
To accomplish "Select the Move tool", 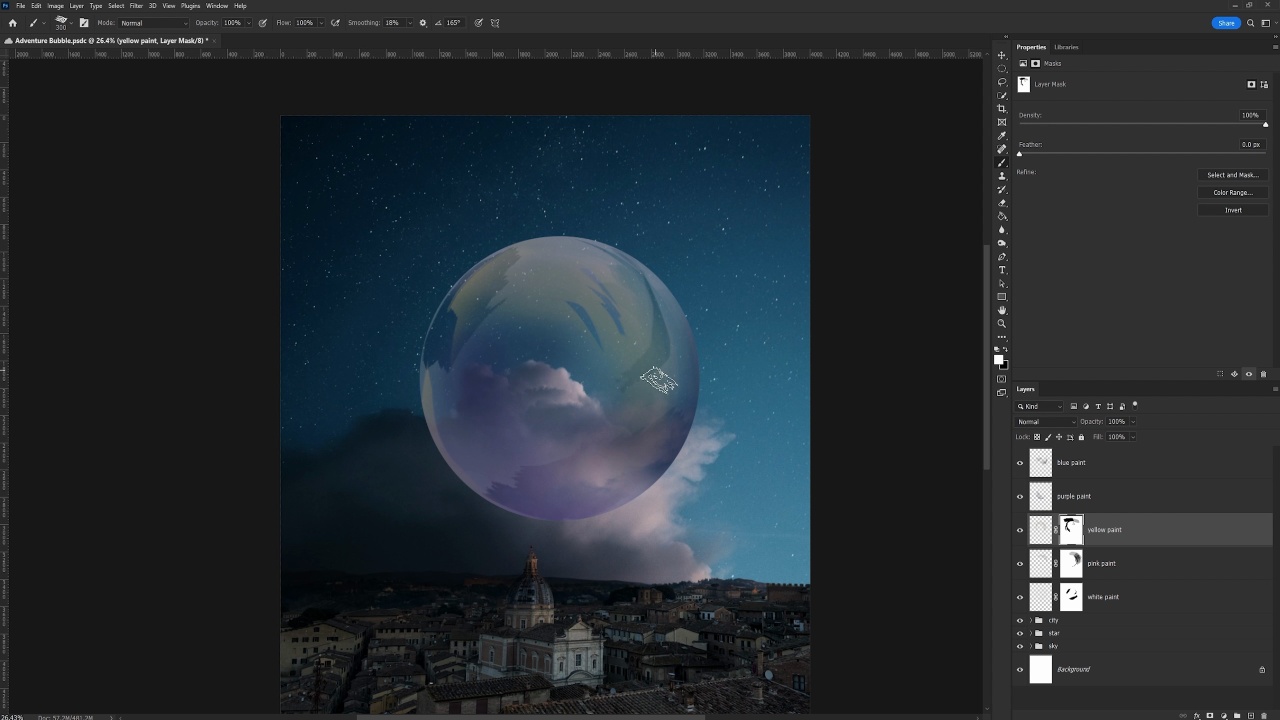I will coord(1002,55).
